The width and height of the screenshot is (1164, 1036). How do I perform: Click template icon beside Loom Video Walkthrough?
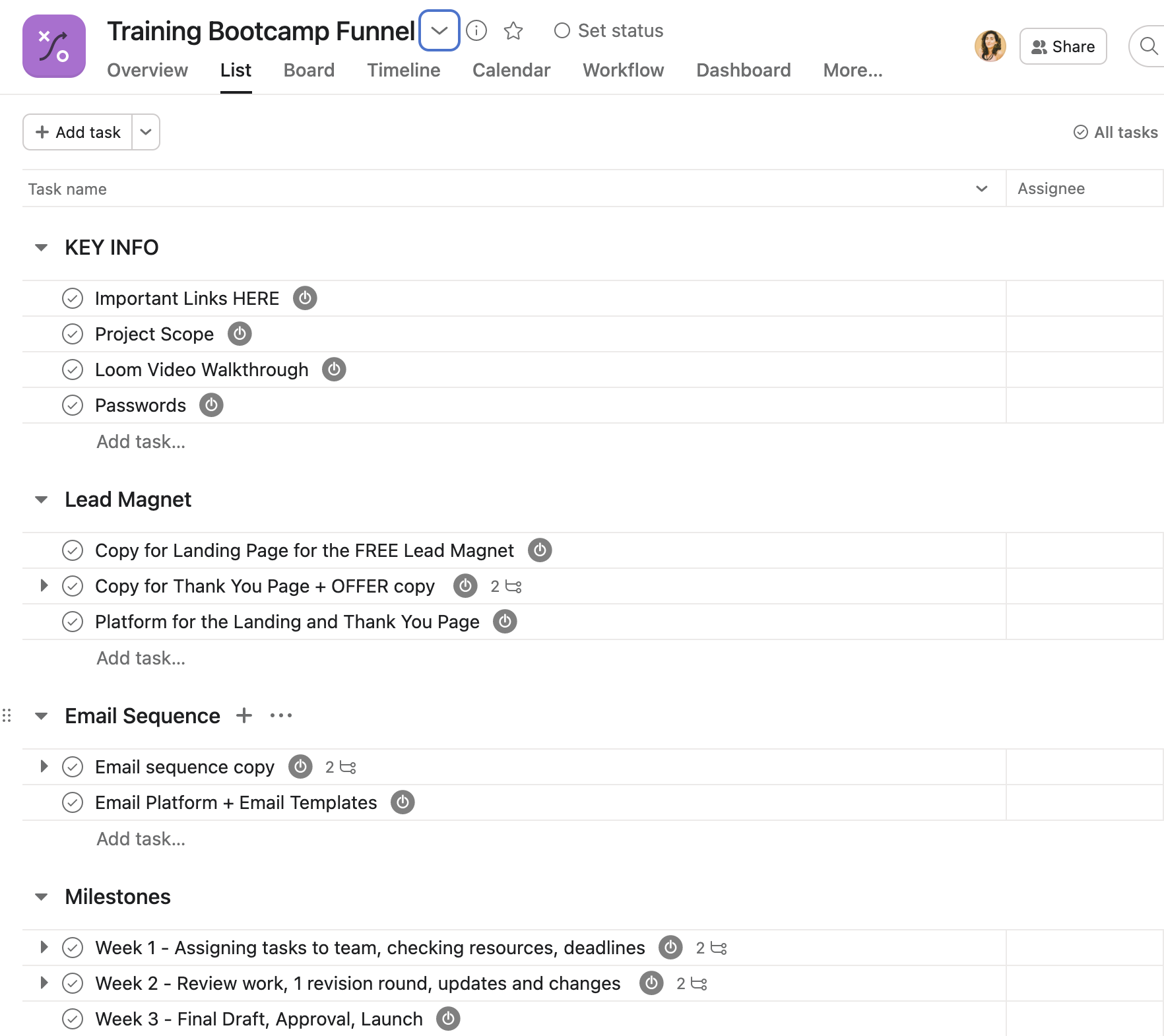tap(334, 370)
